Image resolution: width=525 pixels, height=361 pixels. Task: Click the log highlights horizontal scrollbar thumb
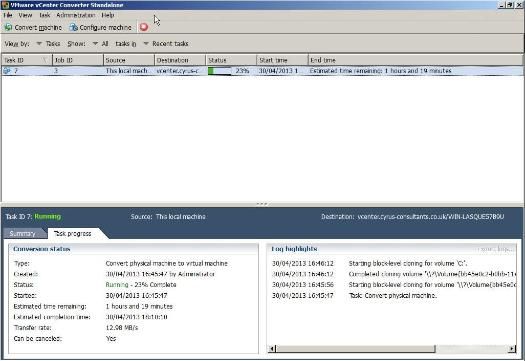coord(356,349)
